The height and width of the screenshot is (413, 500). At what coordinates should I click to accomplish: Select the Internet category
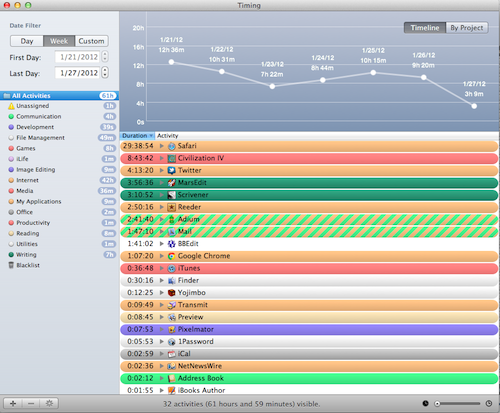click(x=59, y=180)
